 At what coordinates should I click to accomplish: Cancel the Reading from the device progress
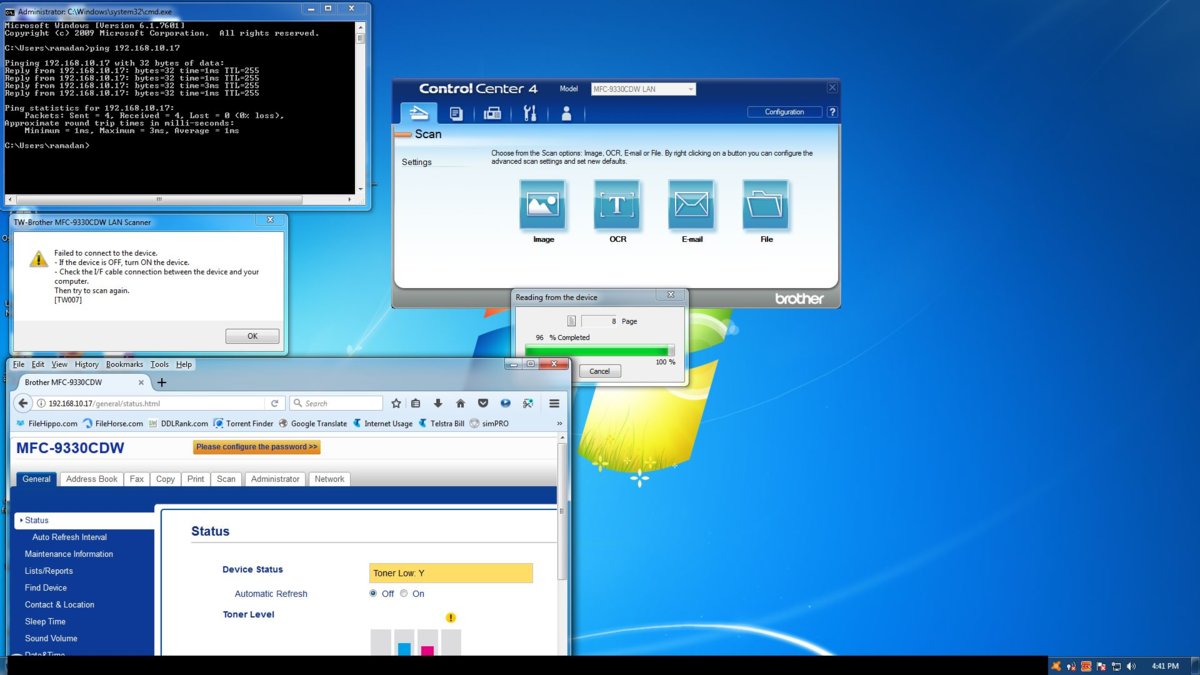point(600,371)
